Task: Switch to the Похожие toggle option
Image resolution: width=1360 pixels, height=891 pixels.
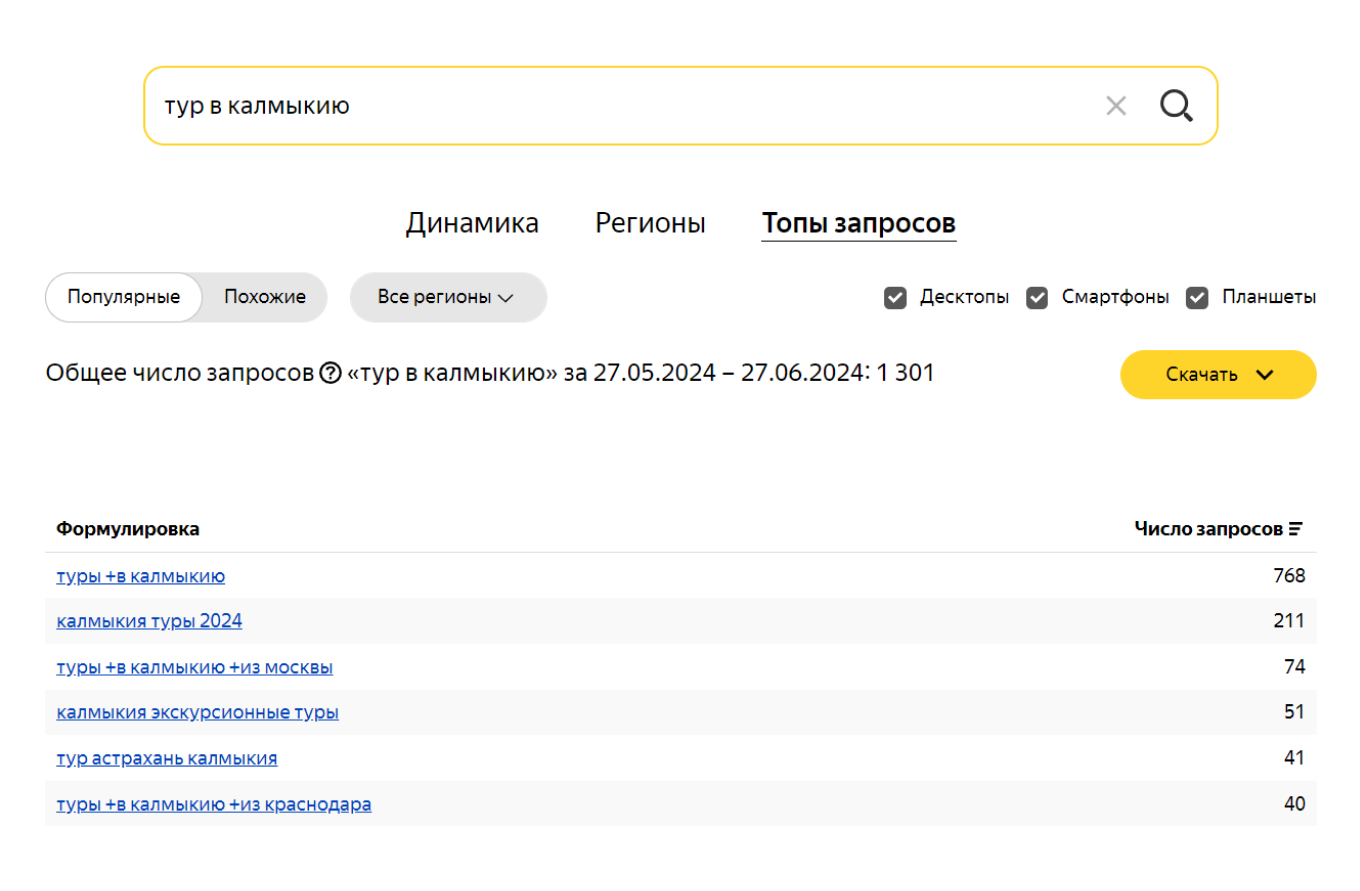Action: tap(265, 297)
